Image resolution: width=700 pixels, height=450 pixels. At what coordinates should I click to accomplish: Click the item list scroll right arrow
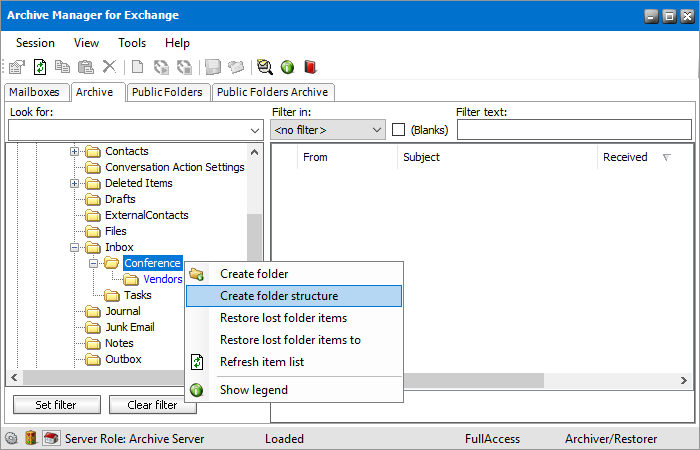pyautogui.click(x=683, y=380)
